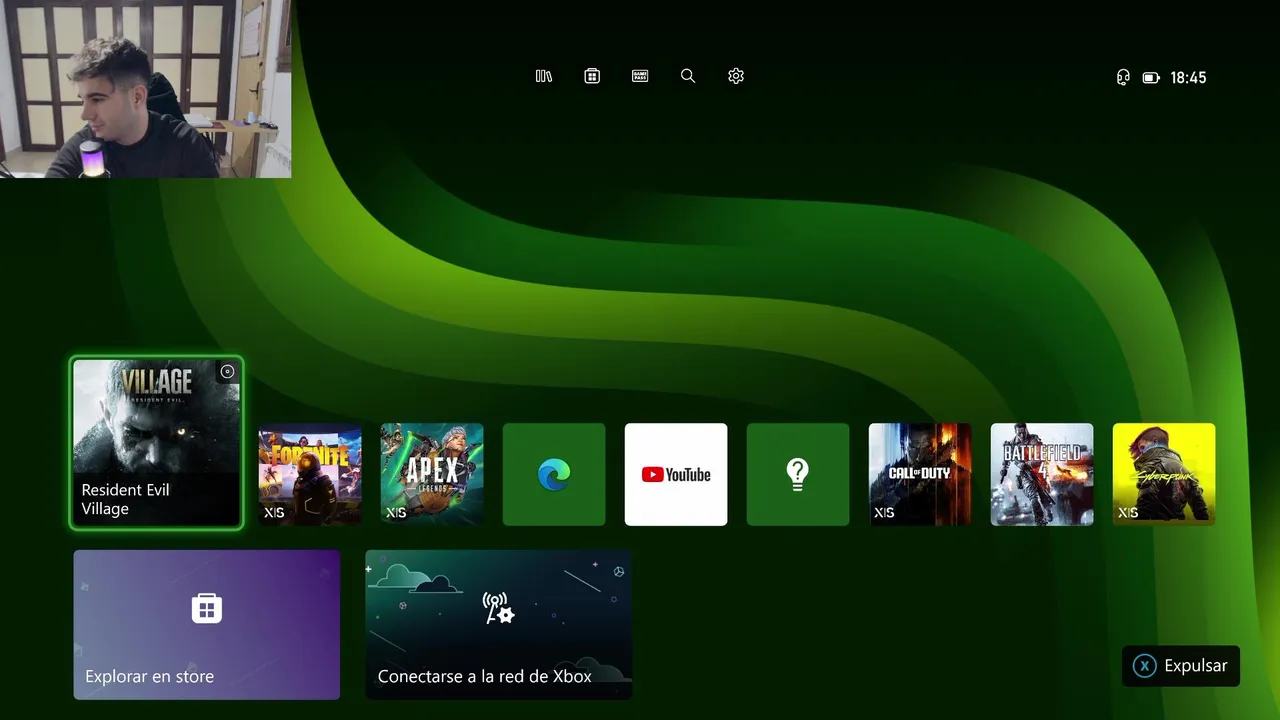Open the Settings gear icon
The image size is (1280, 720).
coord(736,76)
